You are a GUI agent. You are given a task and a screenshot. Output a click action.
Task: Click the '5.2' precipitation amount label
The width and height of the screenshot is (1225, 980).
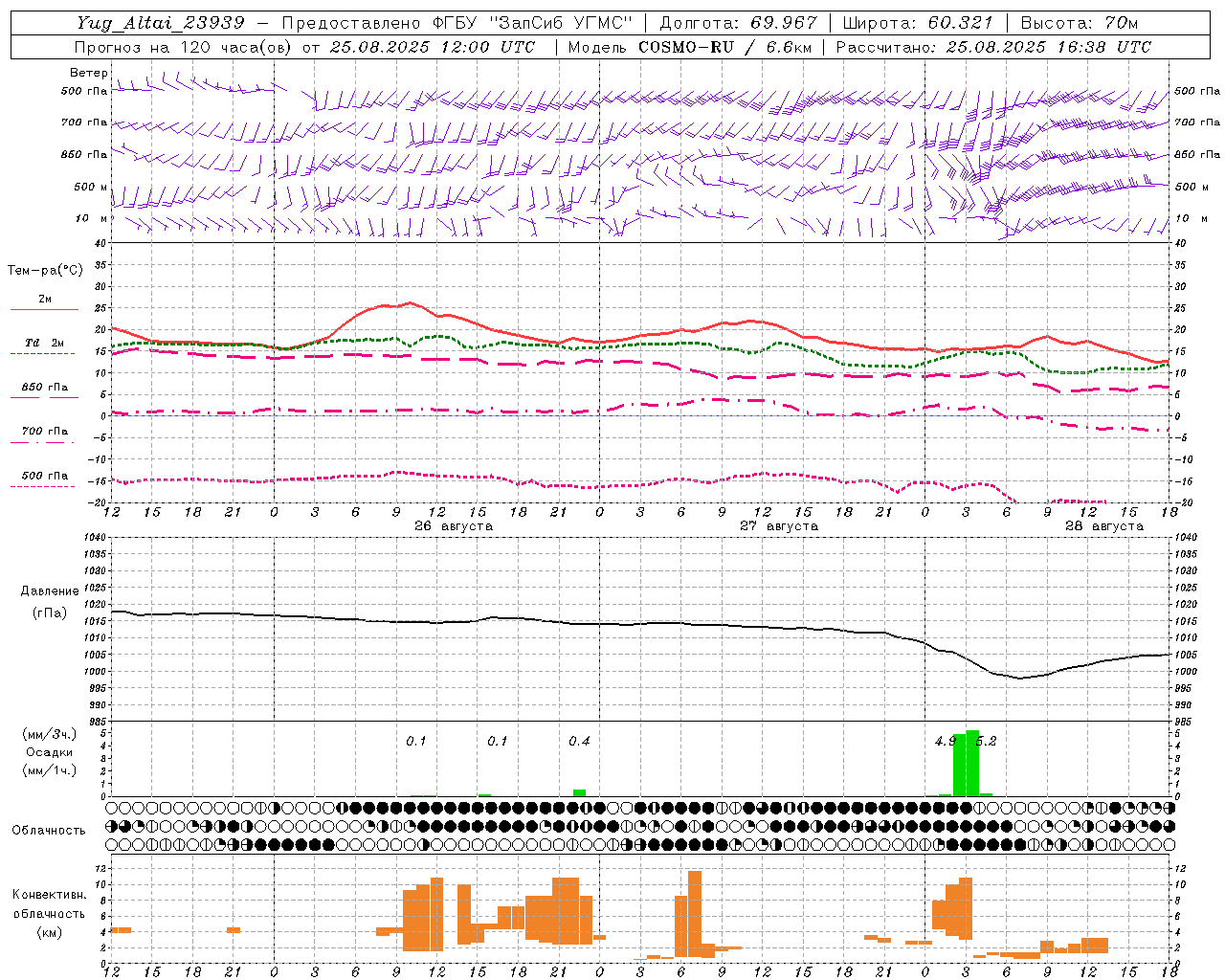click(x=986, y=742)
